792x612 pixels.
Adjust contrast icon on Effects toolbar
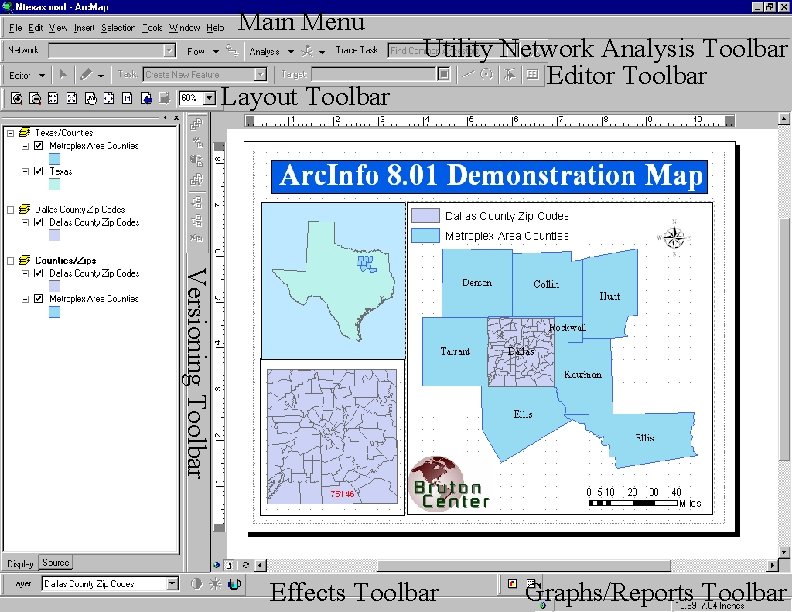pos(196,584)
